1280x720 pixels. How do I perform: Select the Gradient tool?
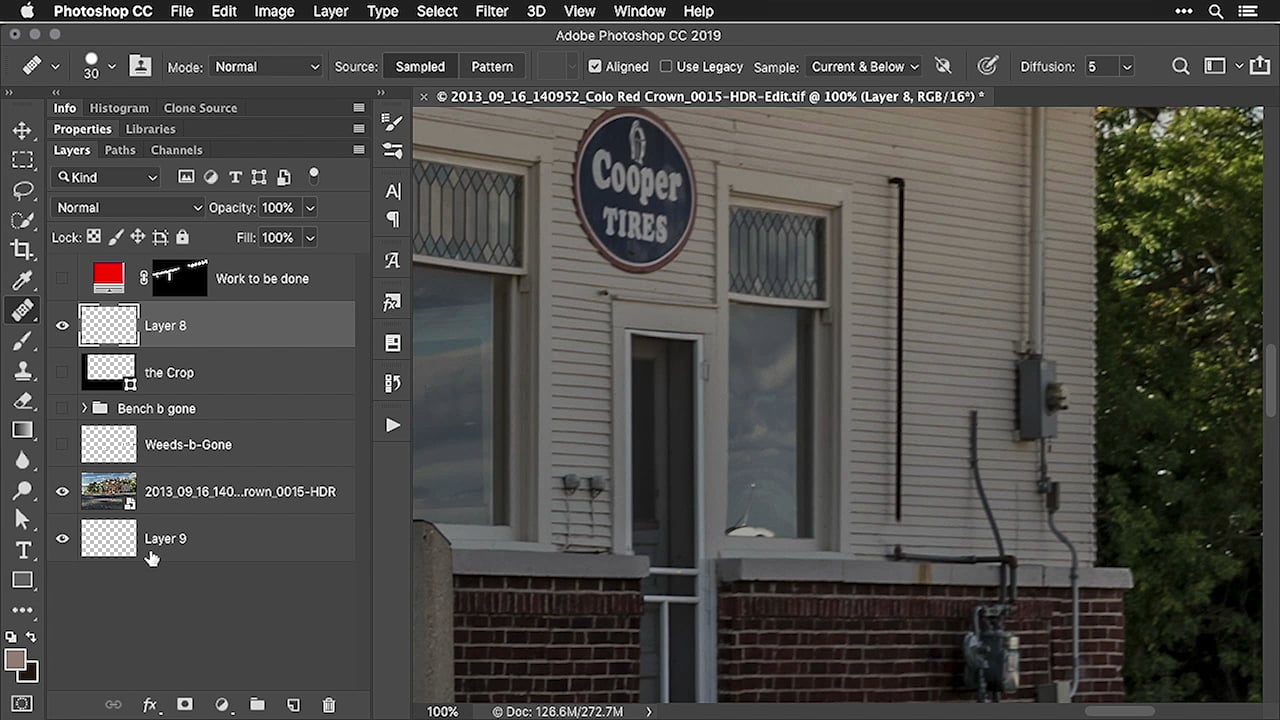[22, 430]
